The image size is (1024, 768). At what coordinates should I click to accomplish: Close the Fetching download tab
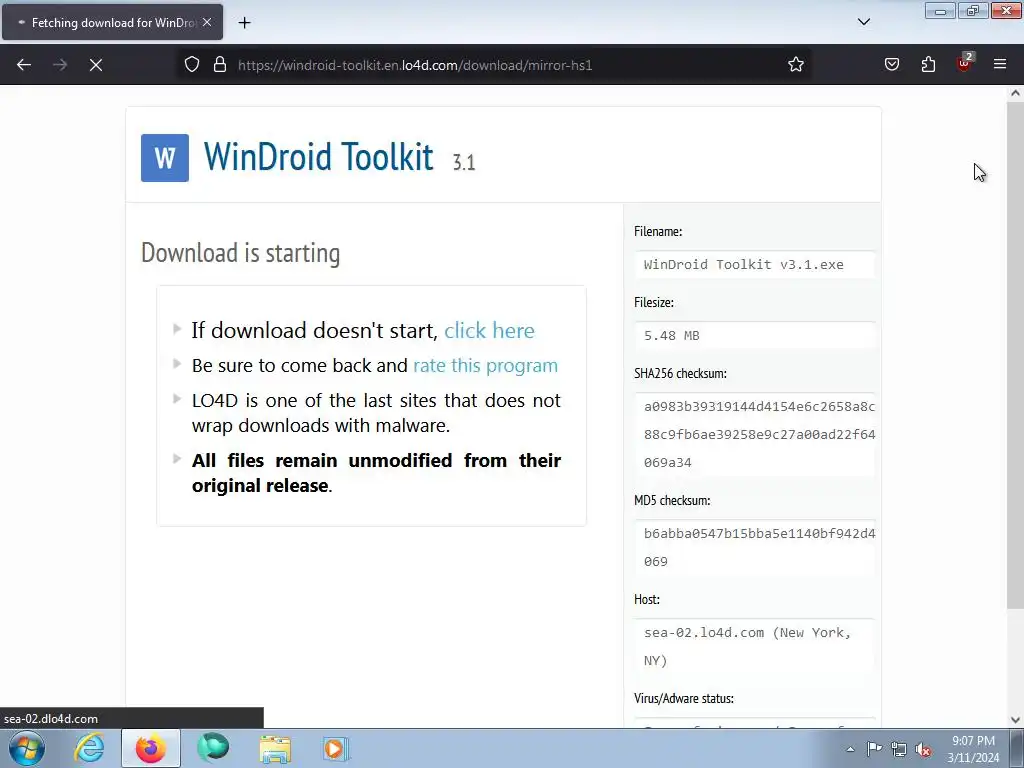pos(207,22)
